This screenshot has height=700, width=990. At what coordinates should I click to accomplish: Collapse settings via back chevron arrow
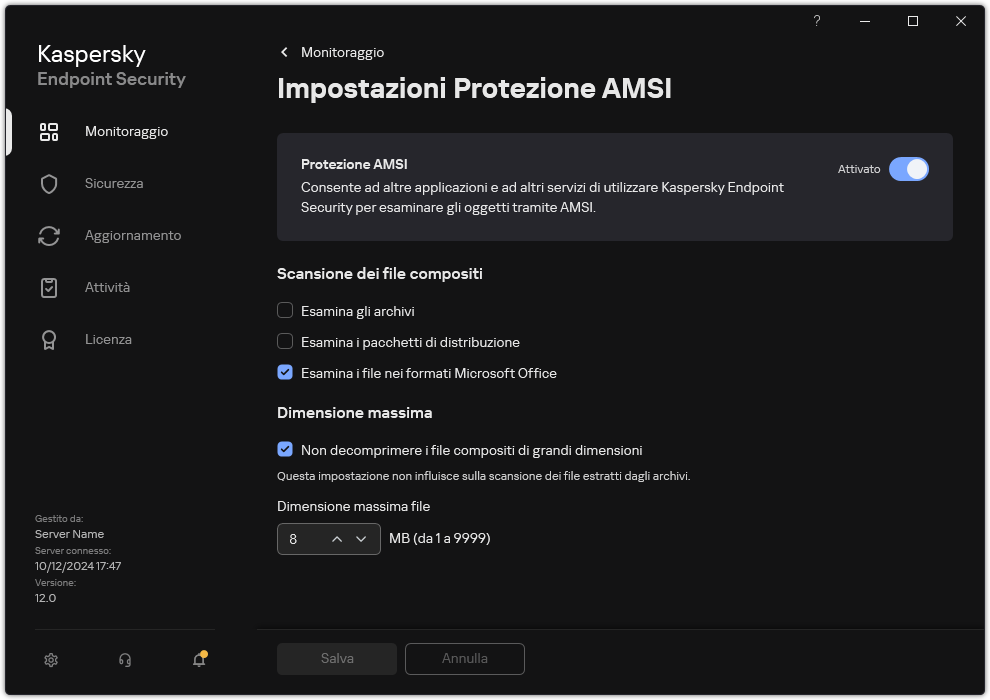[x=284, y=52]
